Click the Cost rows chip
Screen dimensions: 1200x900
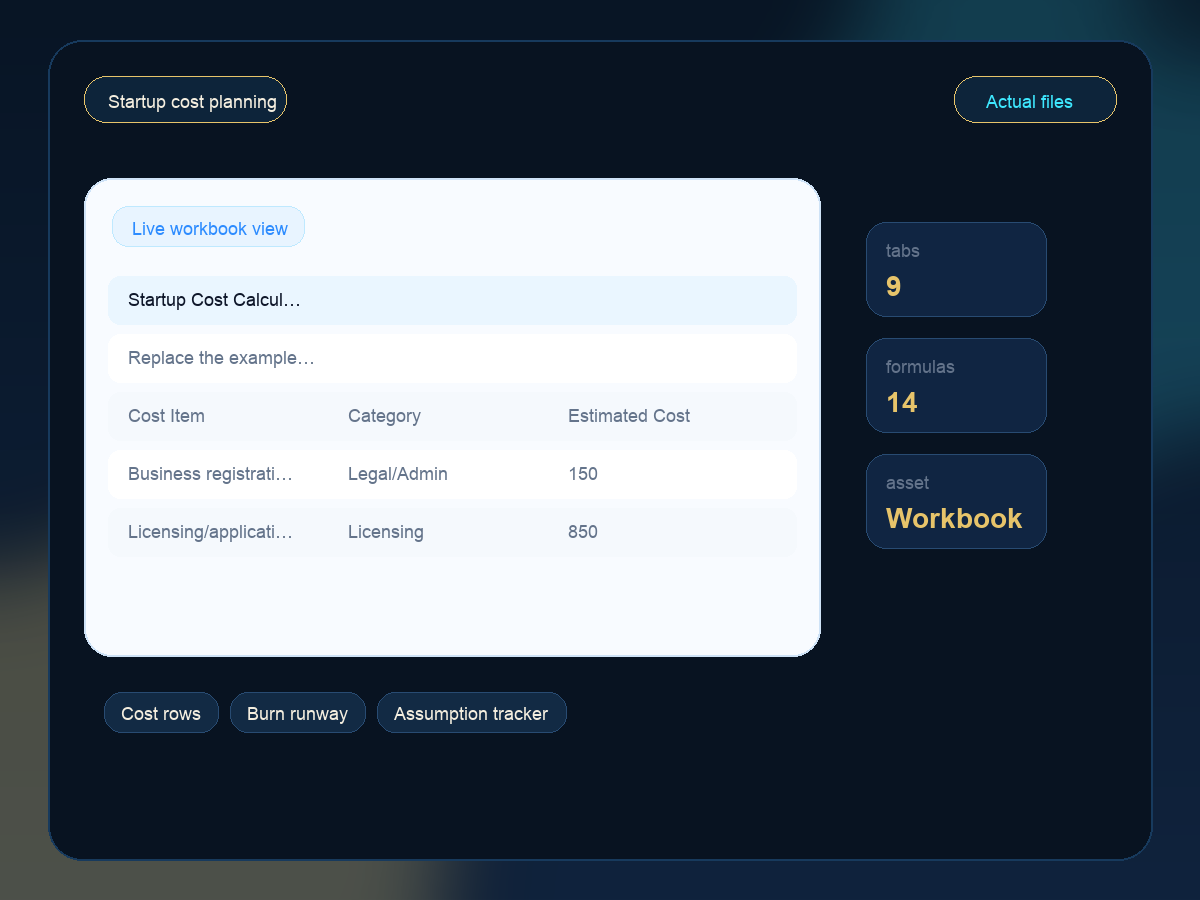[x=161, y=713]
